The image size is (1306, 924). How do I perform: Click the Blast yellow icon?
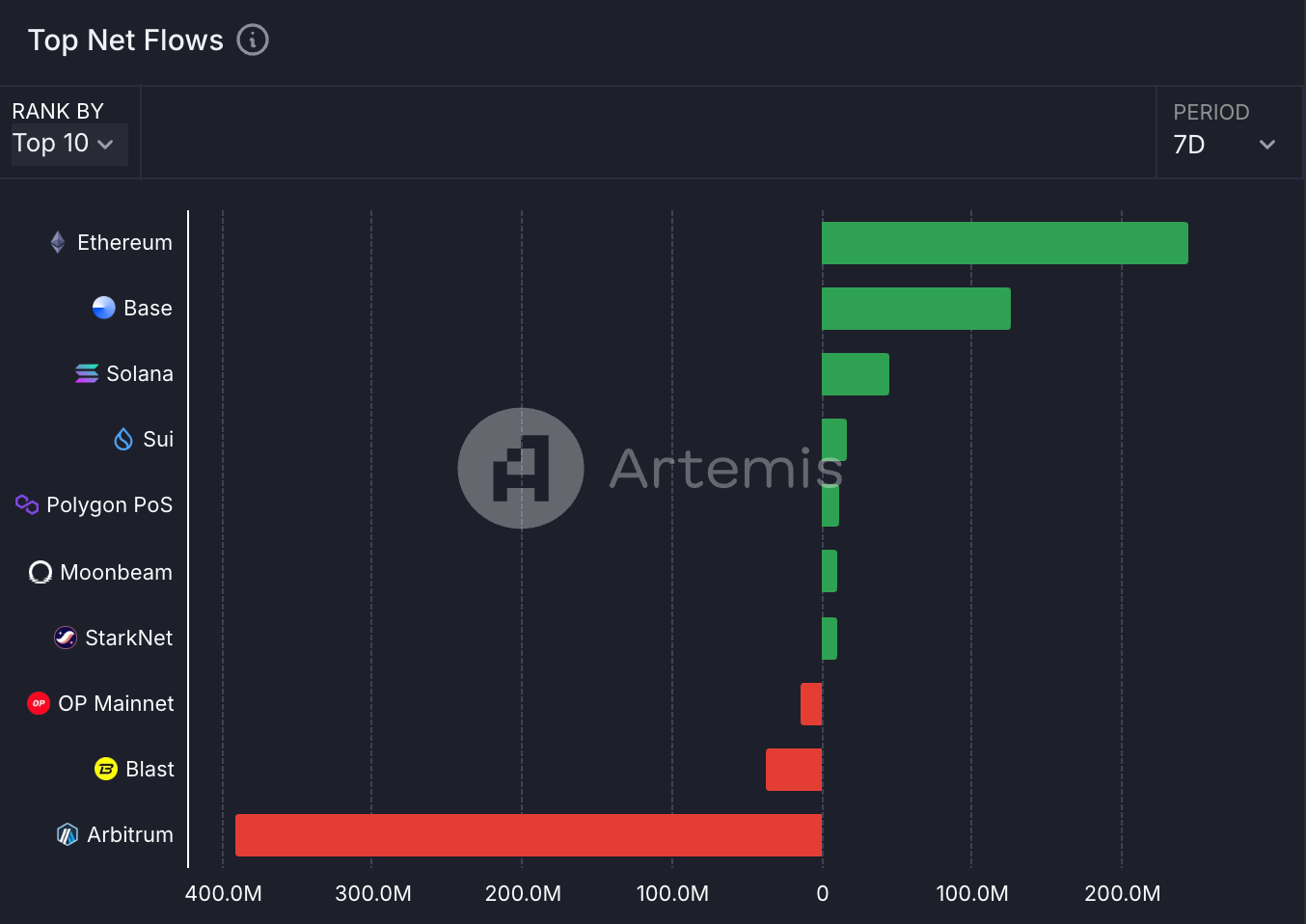106,769
